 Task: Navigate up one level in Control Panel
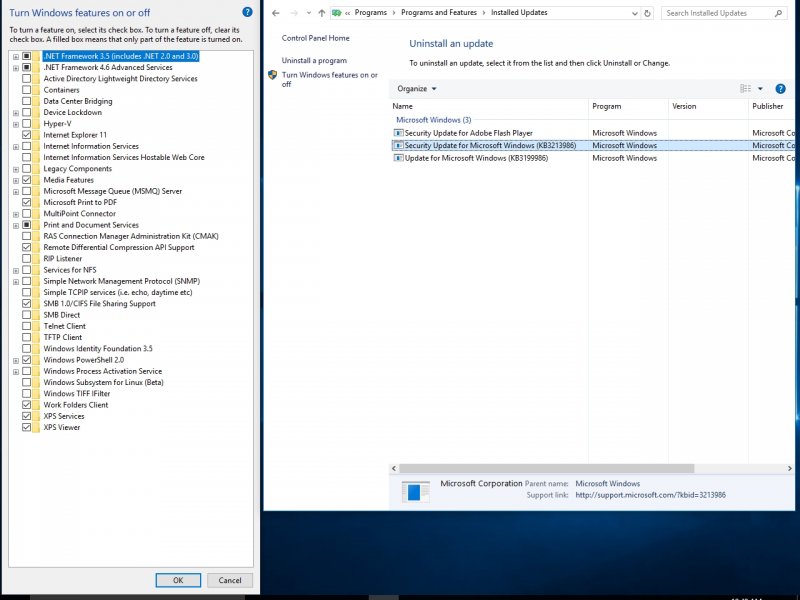click(321, 13)
